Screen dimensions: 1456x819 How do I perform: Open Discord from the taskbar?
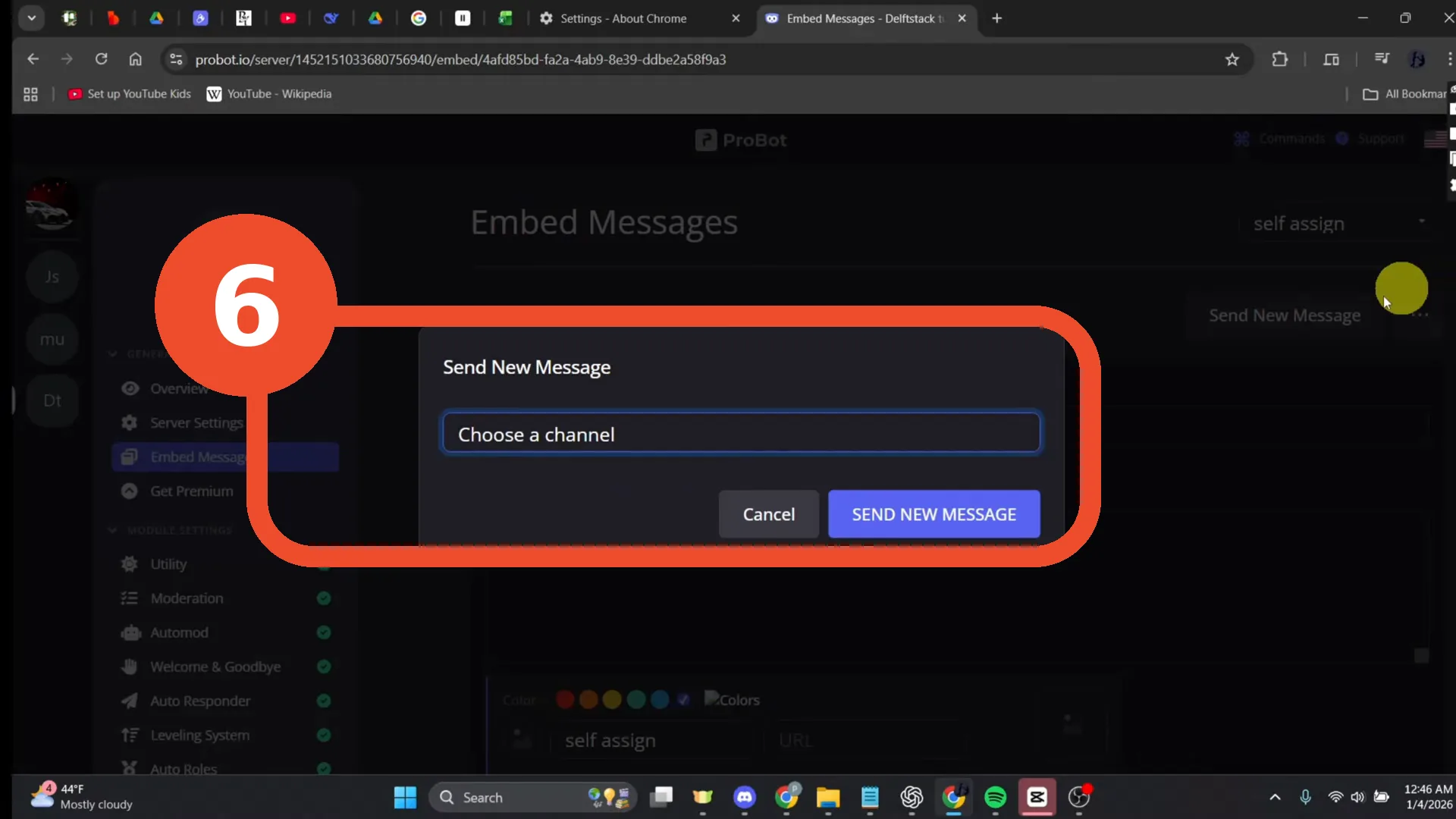[745, 797]
